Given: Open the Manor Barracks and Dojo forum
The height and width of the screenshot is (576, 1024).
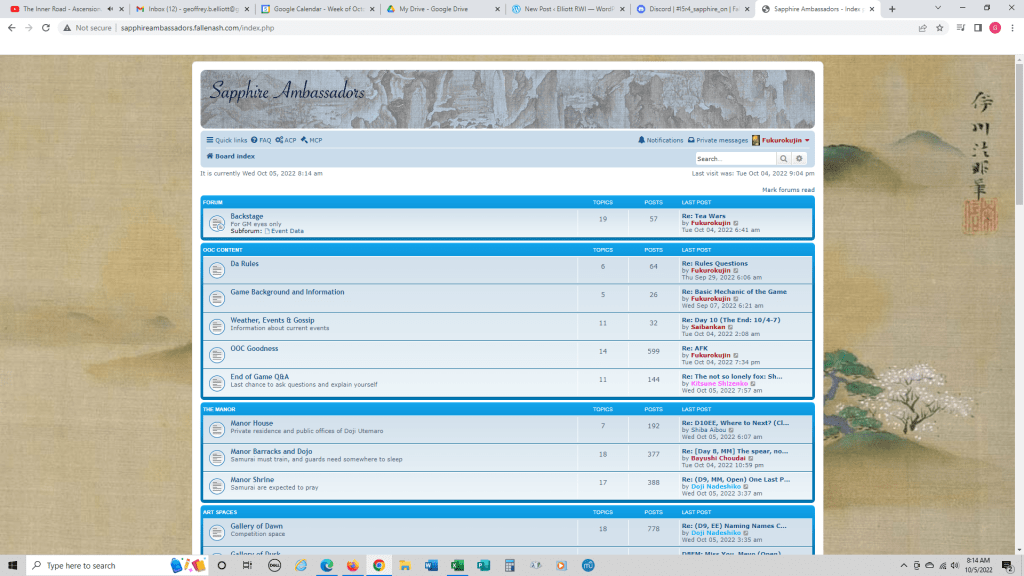Looking at the screenshot, I should 271,452.
